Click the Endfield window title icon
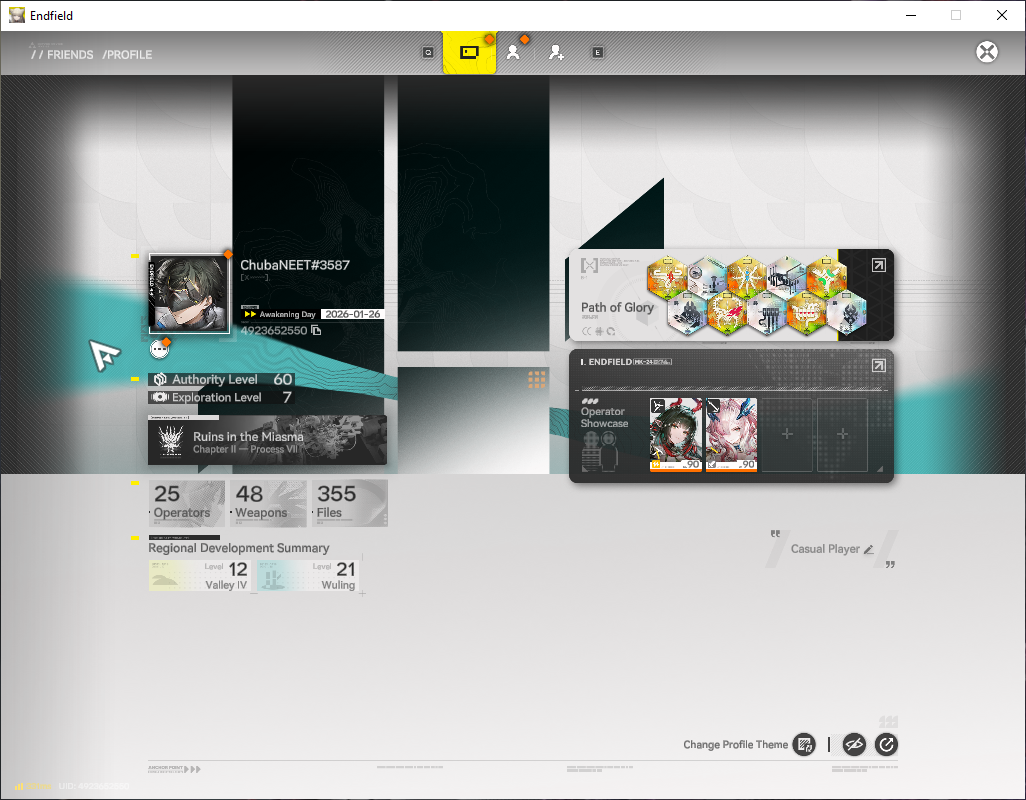Image resolution: width=1026 pixels, height=800 pixels. tap(16, 15)
